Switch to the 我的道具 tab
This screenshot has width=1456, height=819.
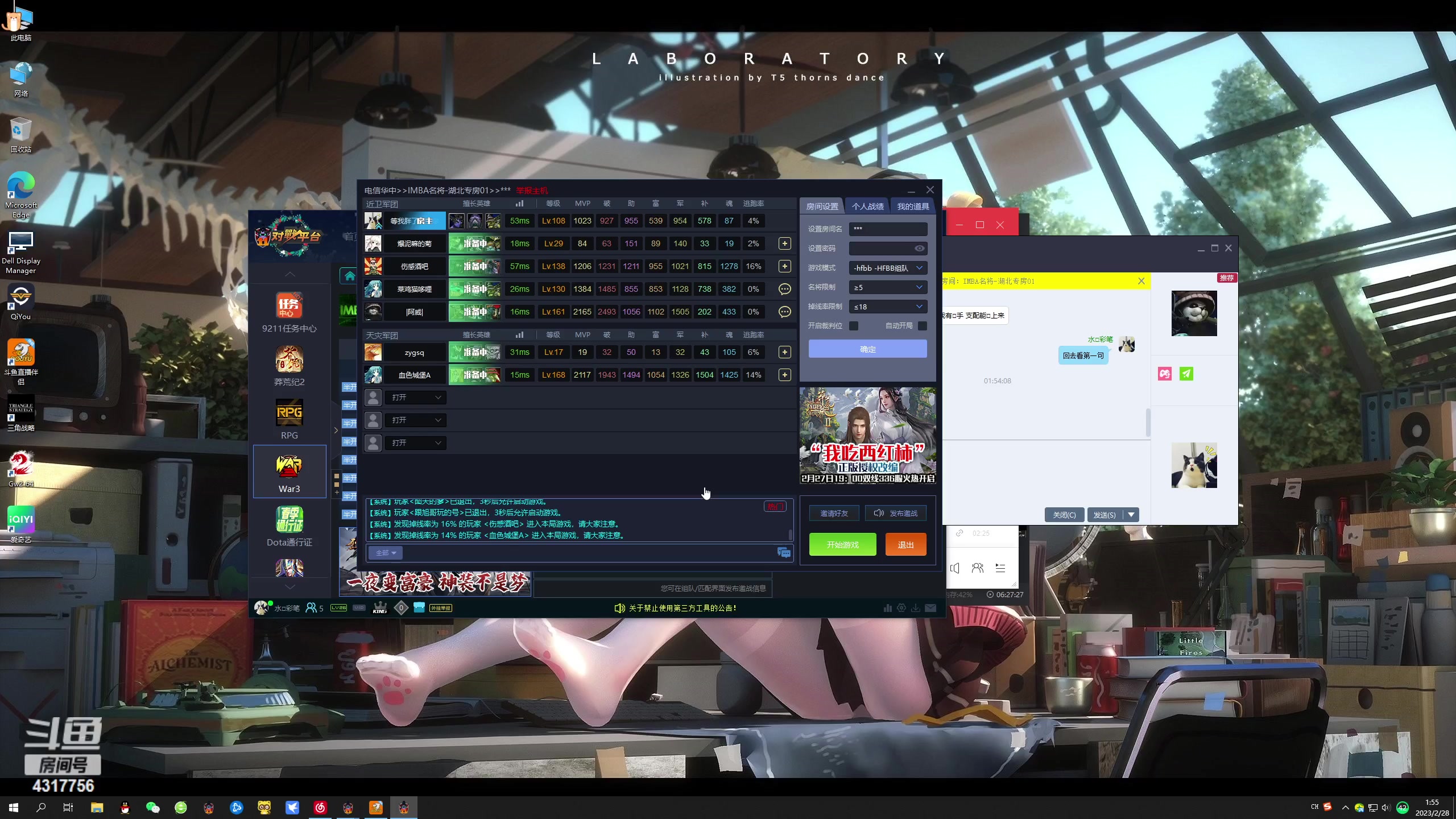click(x=913, y=206)
